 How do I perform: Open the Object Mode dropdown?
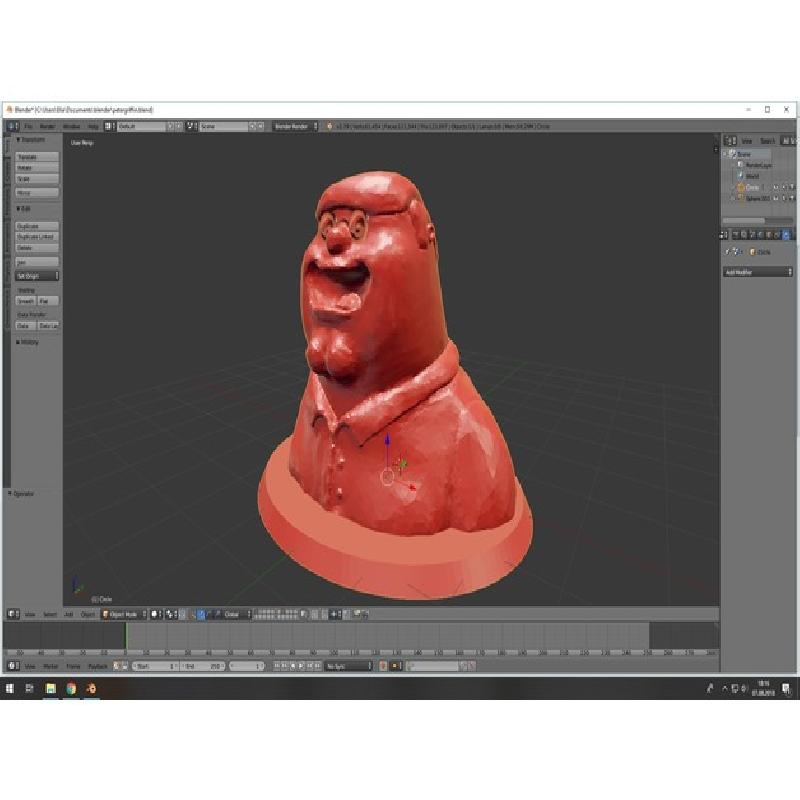click(124, 614)
